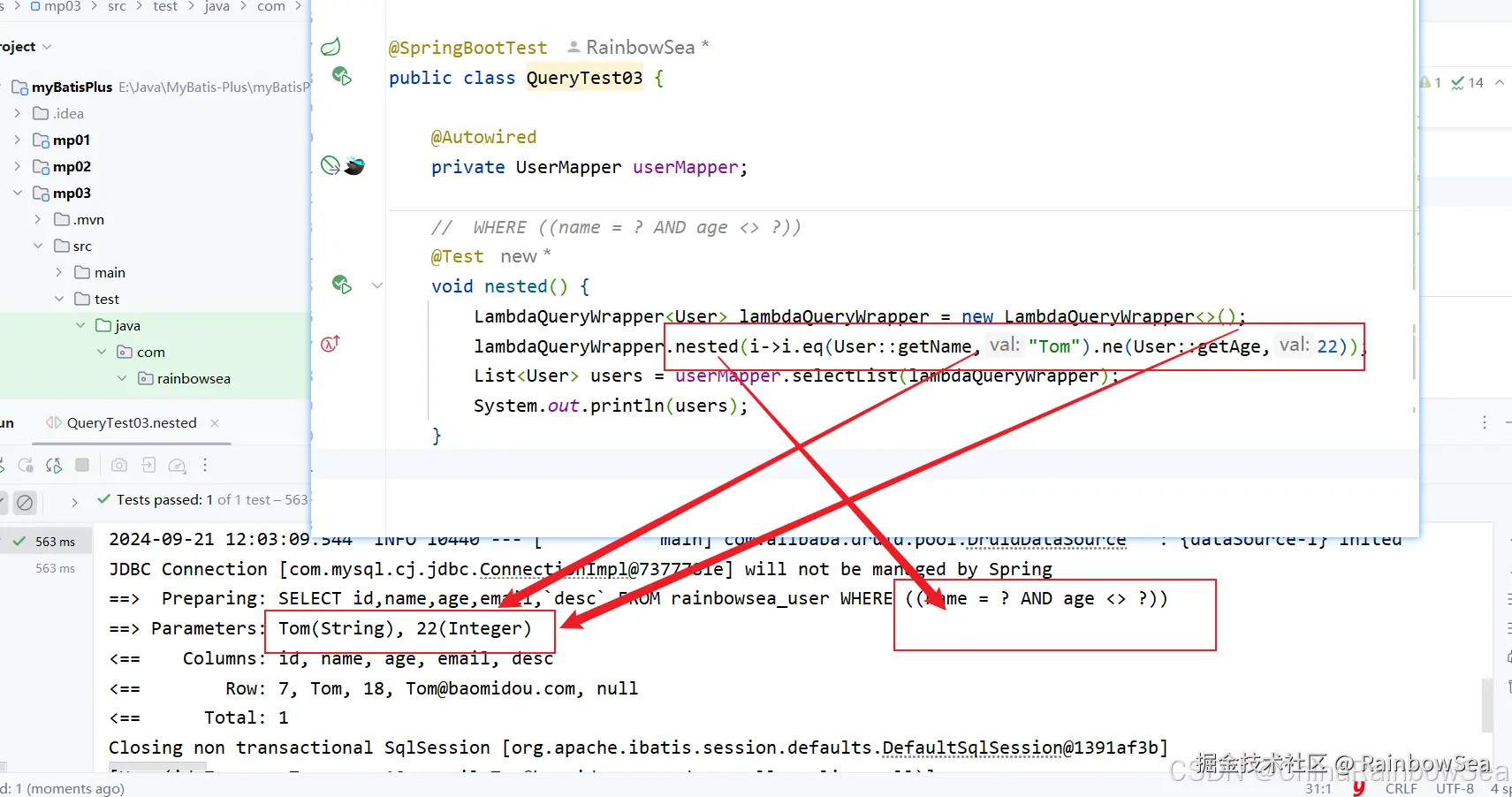Click the Rerun Failed Tests icon in the Run toolbar
Image resolution: width=1512 pixels, height=797 pixels.
click(x=27, y=465)
